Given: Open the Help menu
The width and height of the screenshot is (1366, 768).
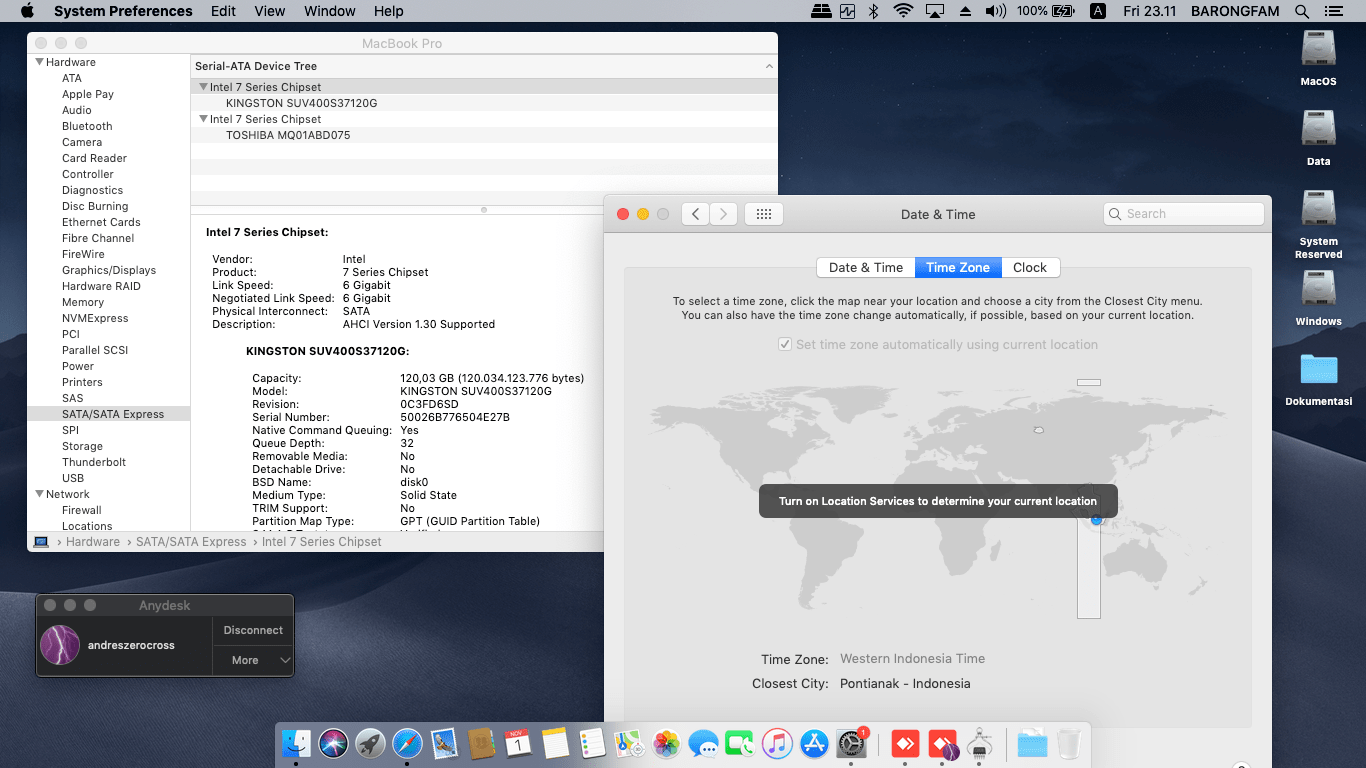Looking at the screenshot, I should click(x=388, y=11).
